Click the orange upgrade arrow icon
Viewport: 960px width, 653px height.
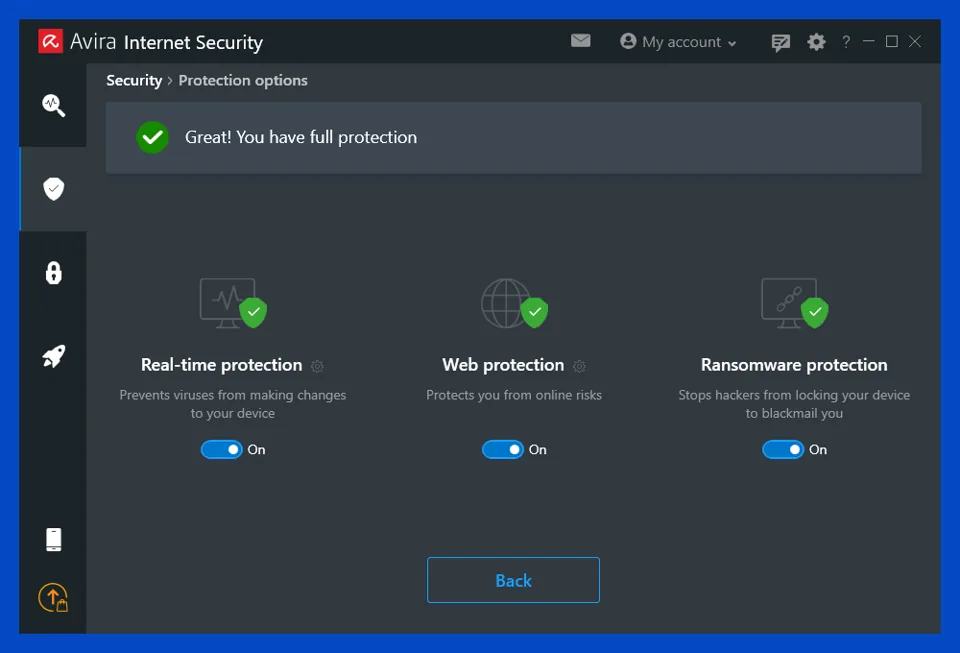pos(53,598)
